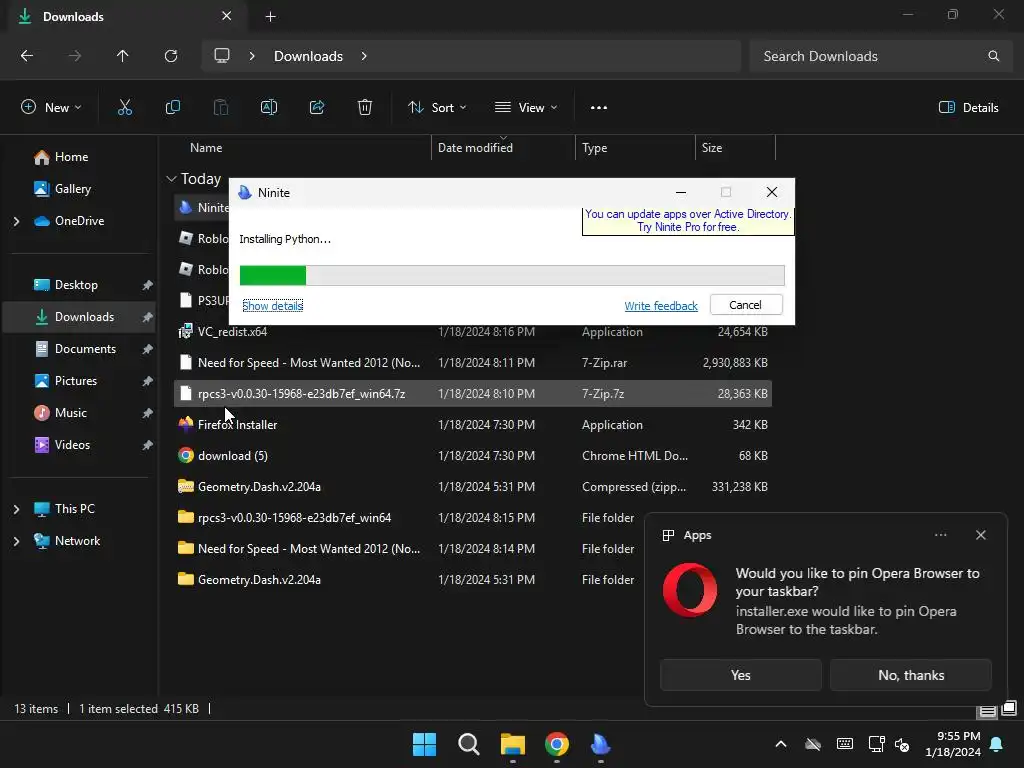Viewport: 1024px width, 768px height.
Task: Dismiss the Apps notification
Action: coord(981,535)
